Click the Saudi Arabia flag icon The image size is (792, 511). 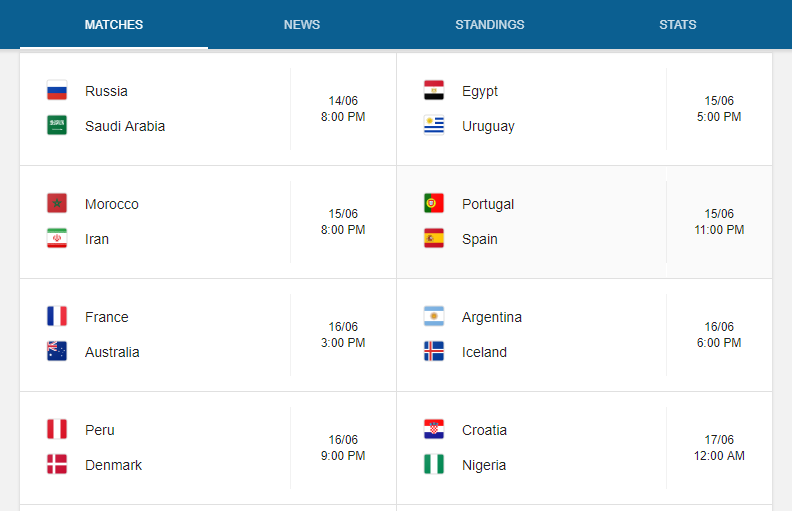click(x=57, y=126)
